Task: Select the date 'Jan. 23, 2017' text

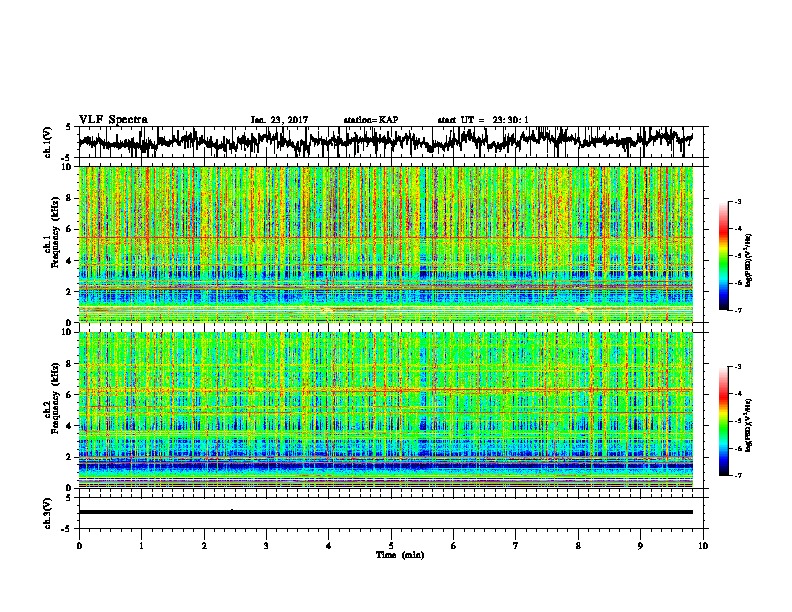Action: click(x=279, y=120)
